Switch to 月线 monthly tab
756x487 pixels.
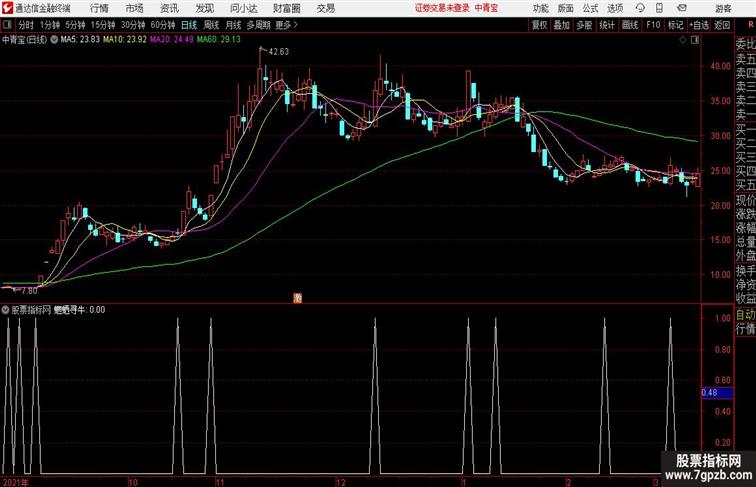(233, 25)
